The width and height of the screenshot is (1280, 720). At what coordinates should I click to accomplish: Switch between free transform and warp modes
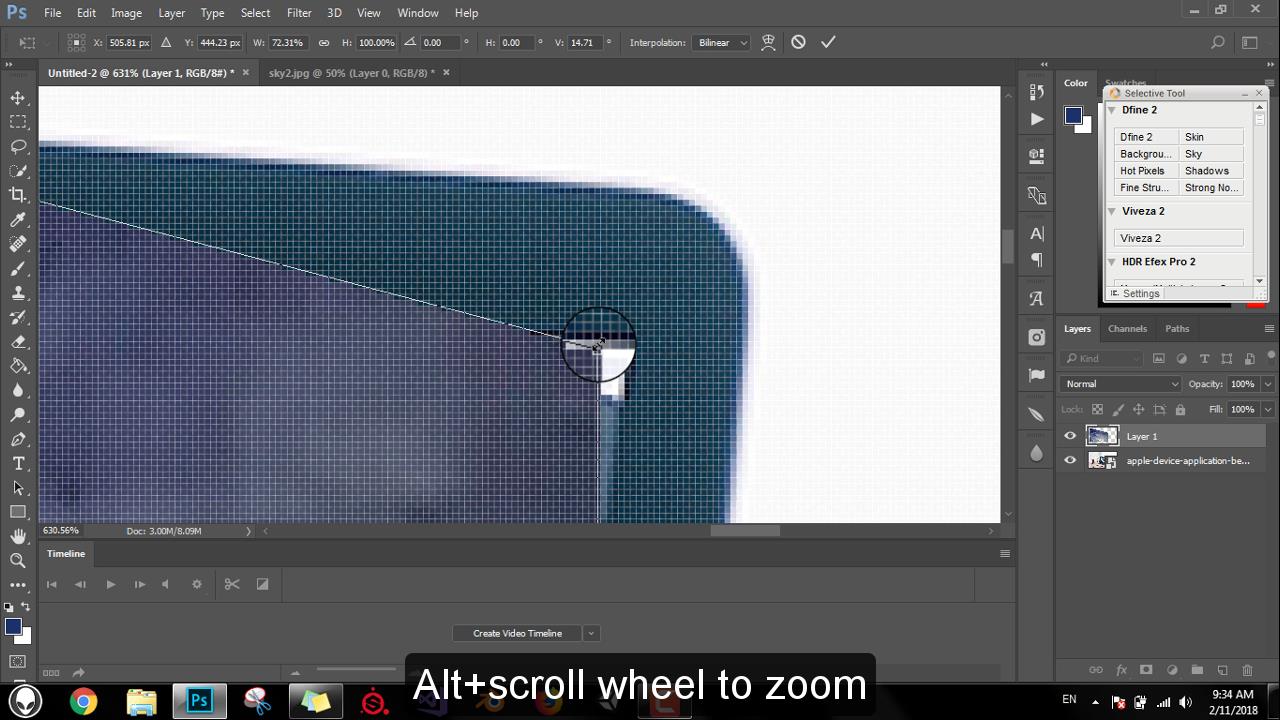768,42
